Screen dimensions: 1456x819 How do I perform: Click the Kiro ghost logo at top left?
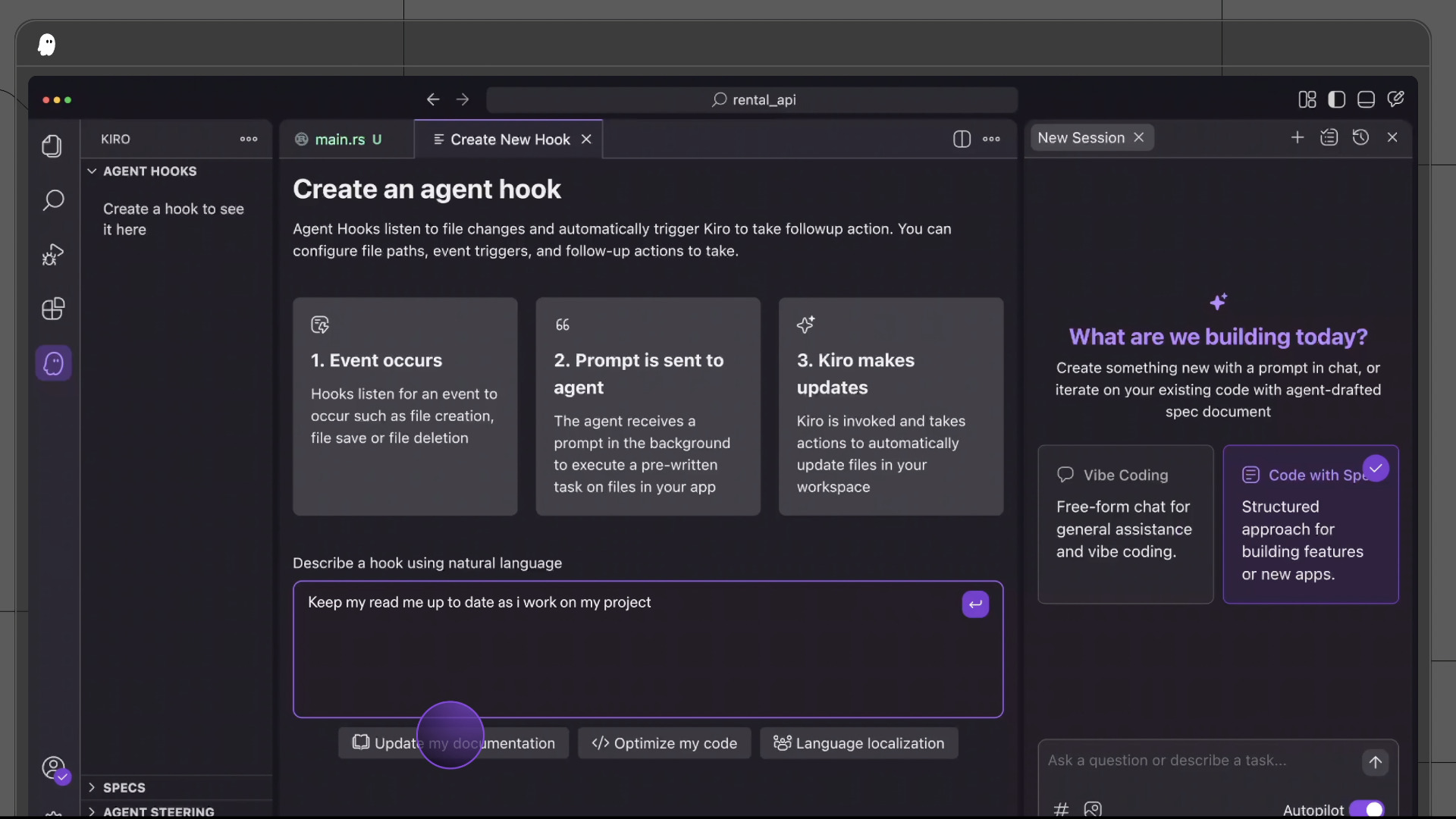47,45
